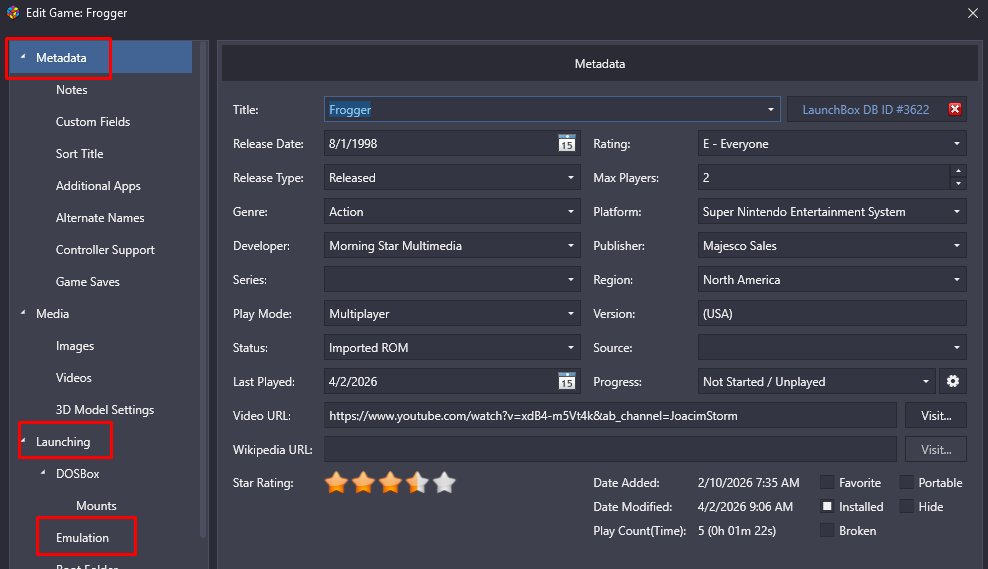Toggle the Installed checkbox

(x=827, y=507)
